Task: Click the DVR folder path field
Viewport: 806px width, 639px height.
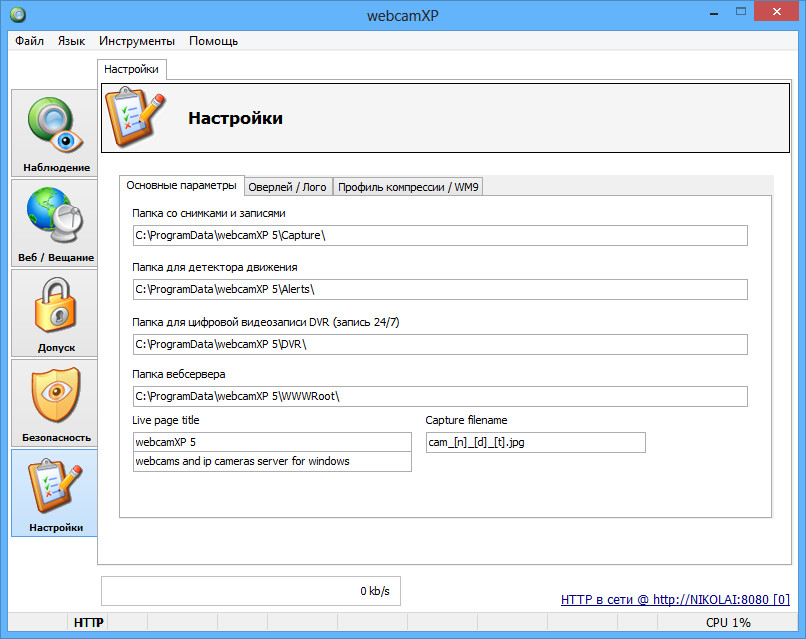Action: 440,344
